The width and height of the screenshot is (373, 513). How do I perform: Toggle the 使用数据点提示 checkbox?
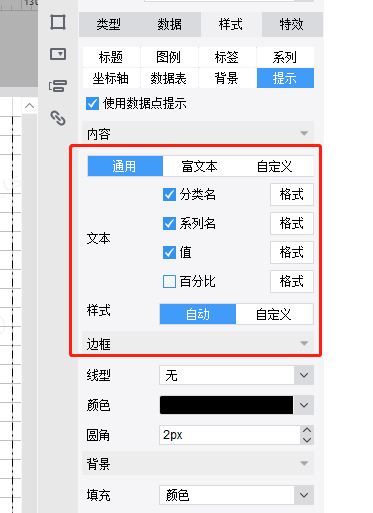(92, 103)
